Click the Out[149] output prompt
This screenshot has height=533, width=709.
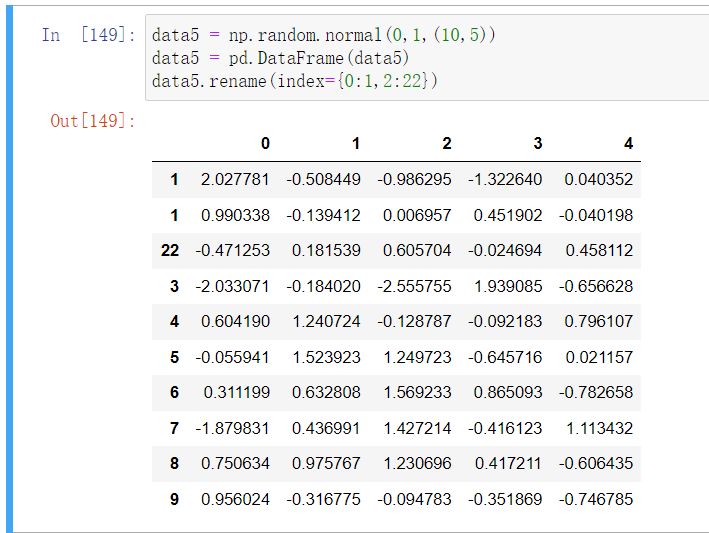[93, 121]
